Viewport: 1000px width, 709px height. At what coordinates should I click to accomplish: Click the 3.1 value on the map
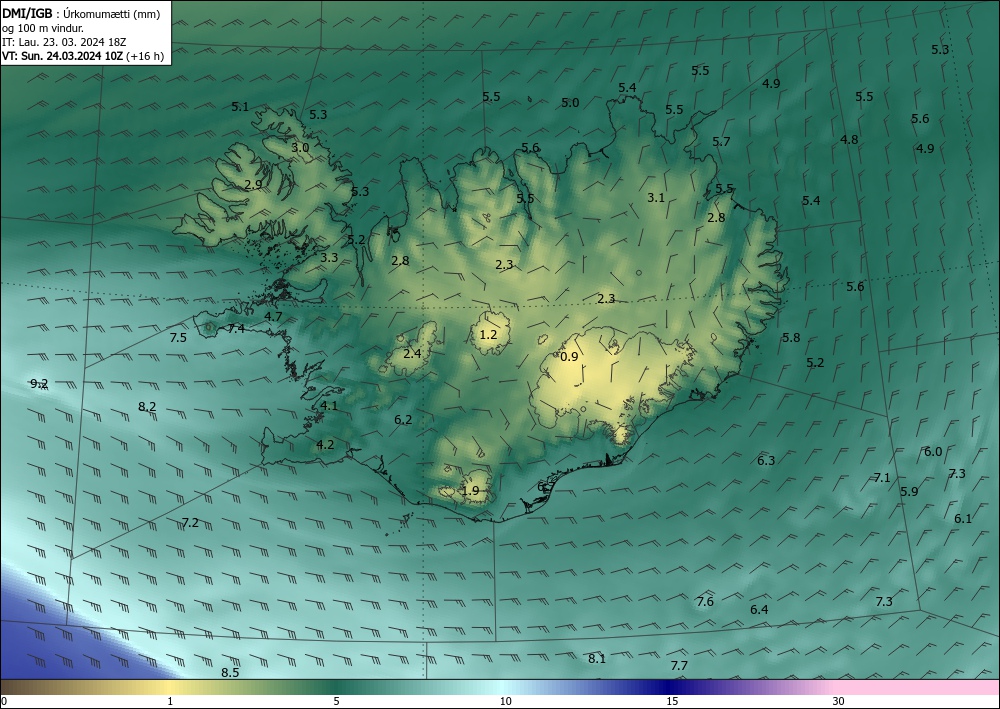(656, 198)
